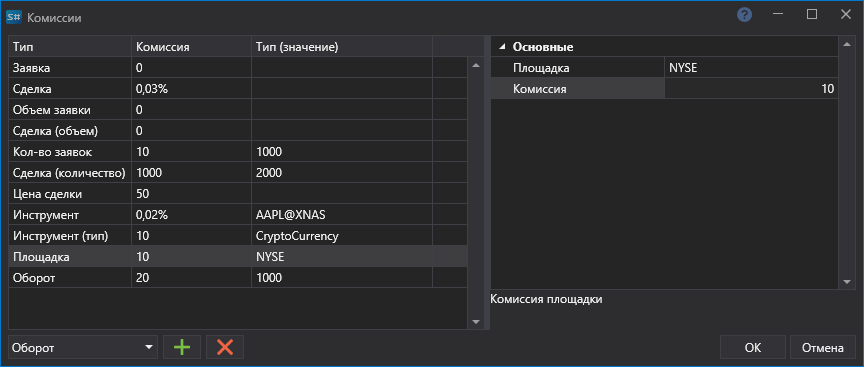Click the Отмена button
The width and height of the screenshot is (864, 367).
point(823,348)
